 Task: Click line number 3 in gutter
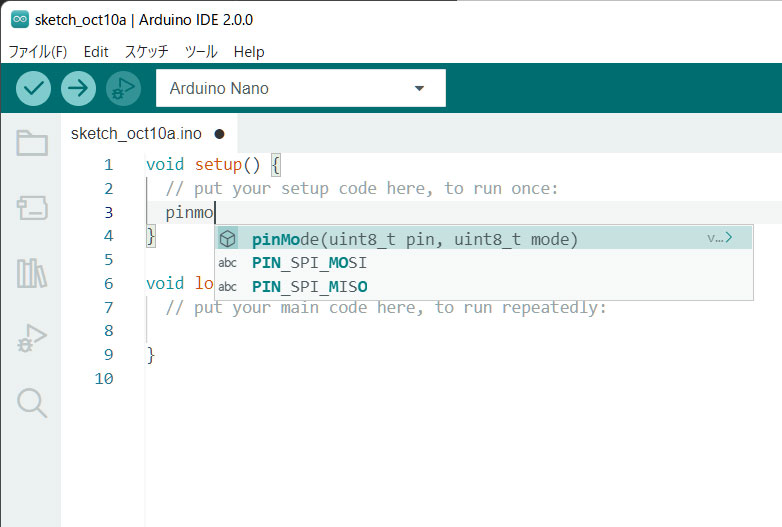tap(109, 212)
